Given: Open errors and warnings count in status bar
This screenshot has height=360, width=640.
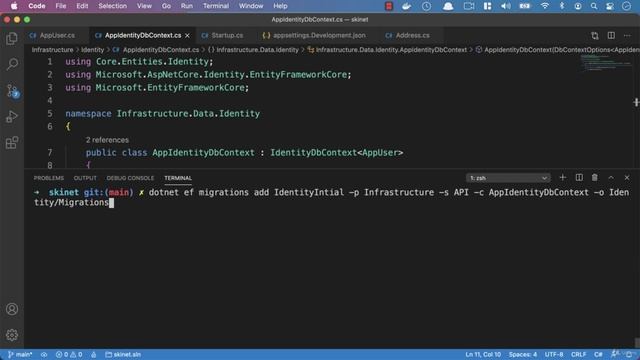Looking at the screenshot, I should click(69, 354).
